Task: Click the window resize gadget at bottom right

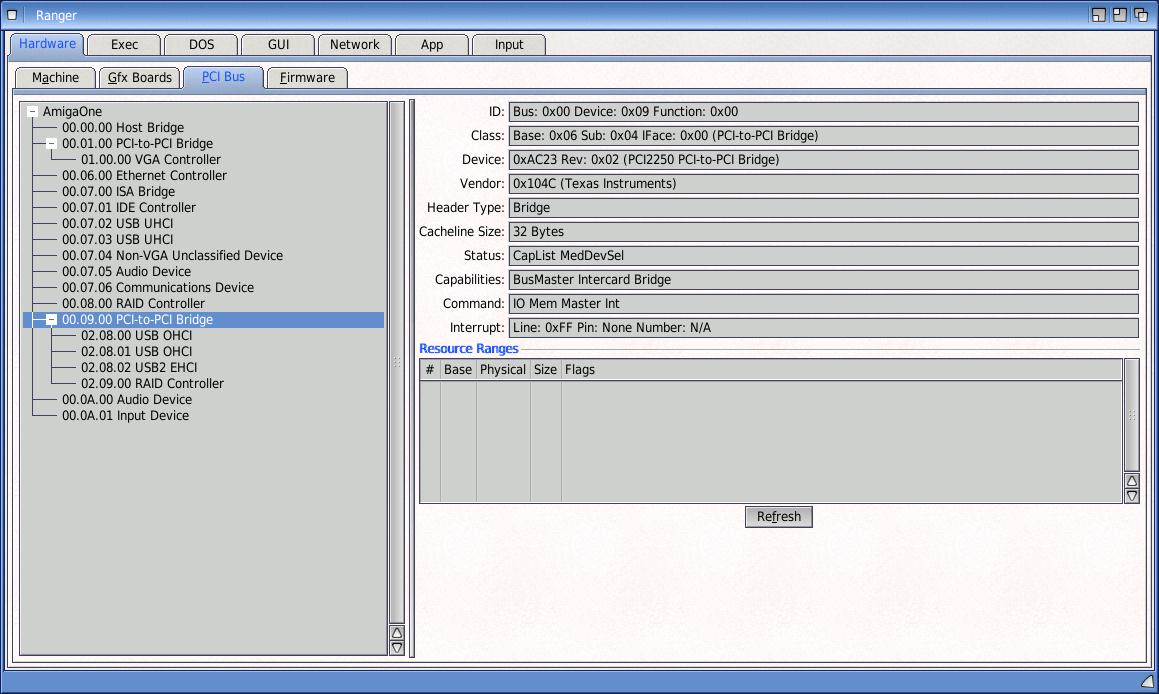Action: tap(1147, 682)
